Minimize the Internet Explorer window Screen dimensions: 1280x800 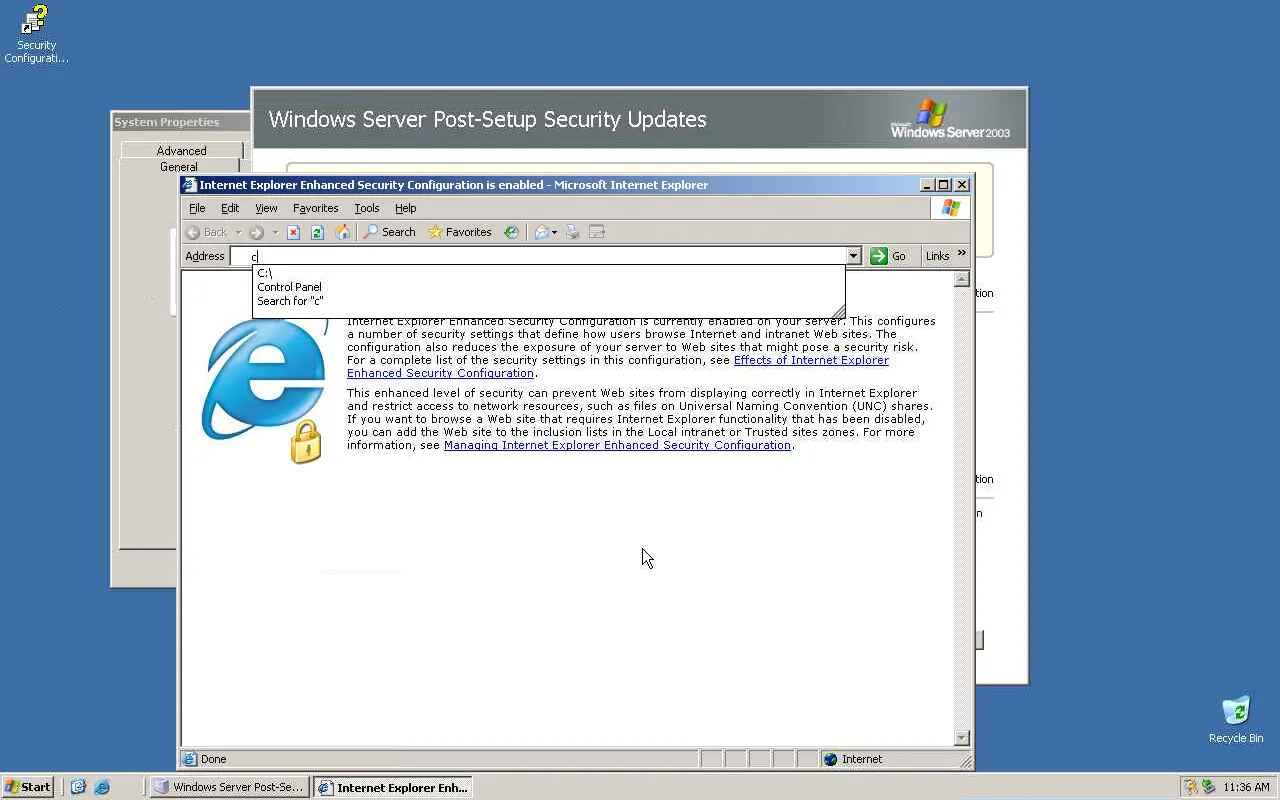(927, 185)
